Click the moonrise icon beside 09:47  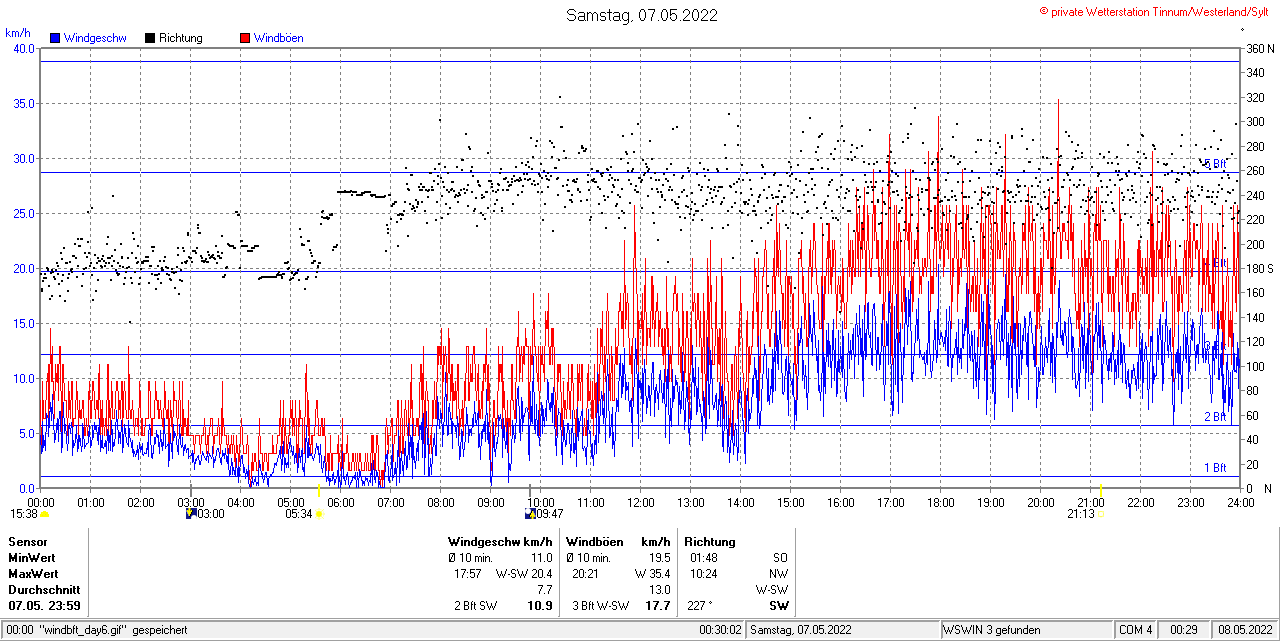tap(530, 514)
